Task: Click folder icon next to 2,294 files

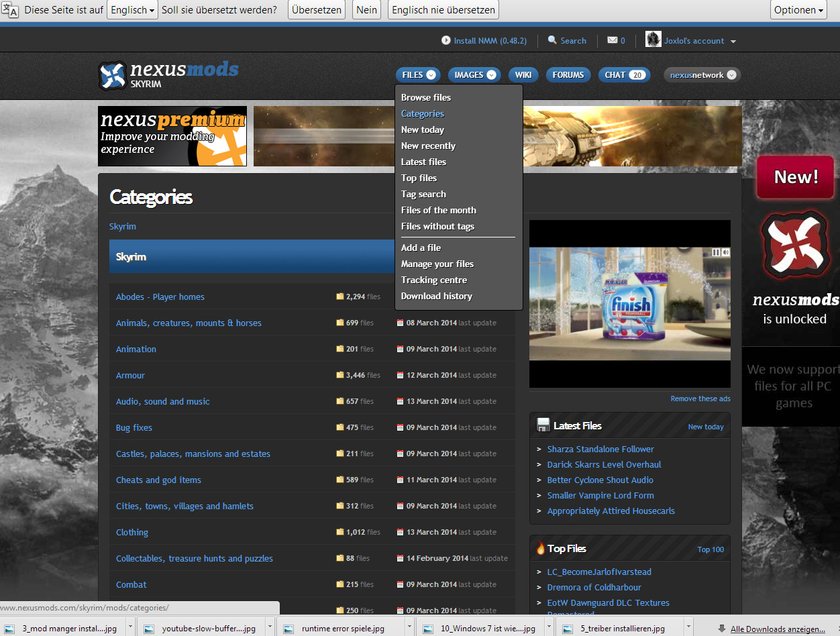Action: (x=340, y=296)
